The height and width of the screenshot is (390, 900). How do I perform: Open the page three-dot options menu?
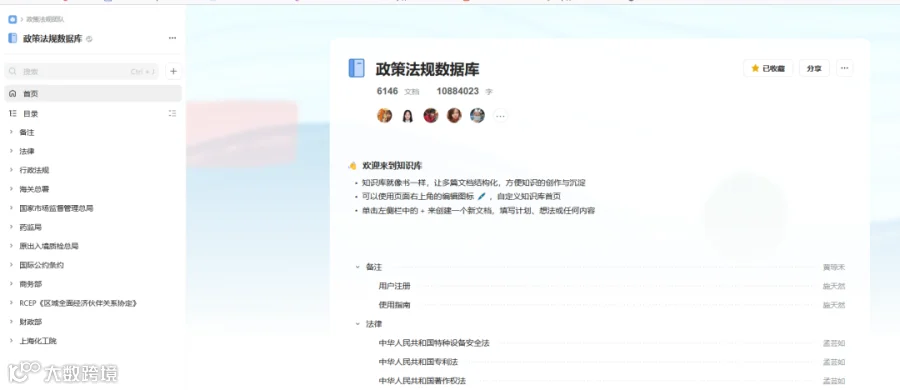point(844,68)
